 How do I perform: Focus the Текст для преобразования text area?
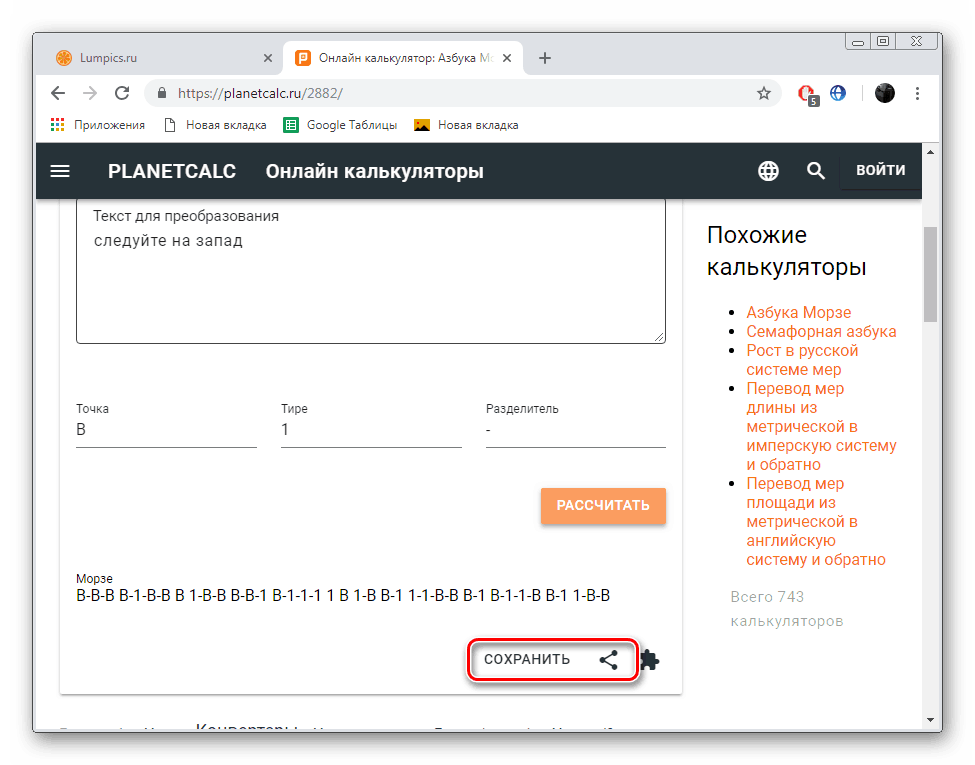(371, 271)
